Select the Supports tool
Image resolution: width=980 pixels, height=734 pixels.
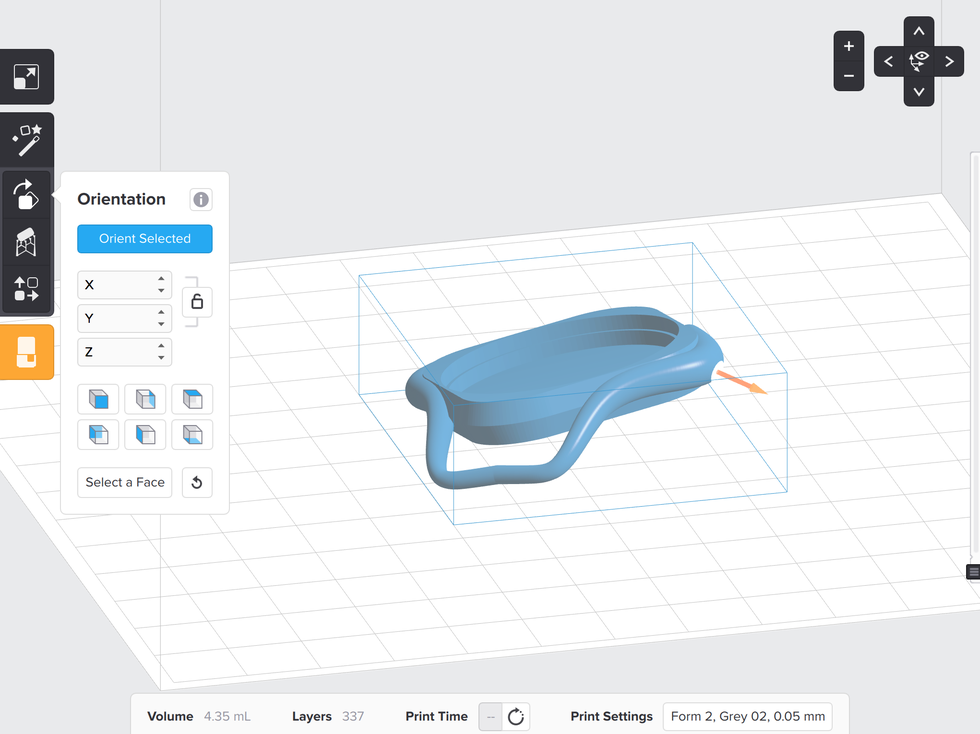click(26, 242)
